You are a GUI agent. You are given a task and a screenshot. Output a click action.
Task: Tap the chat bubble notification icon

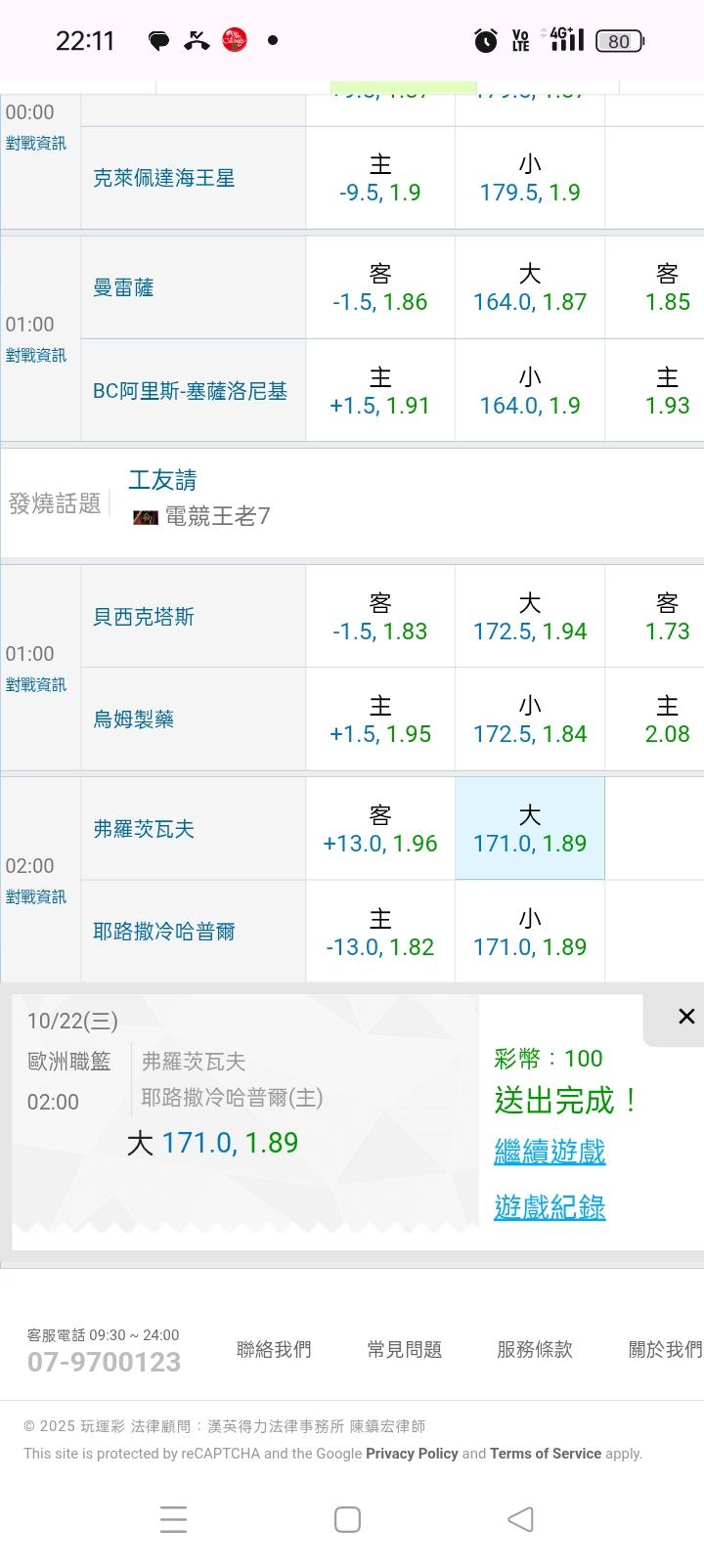click(x=158, y=41)
